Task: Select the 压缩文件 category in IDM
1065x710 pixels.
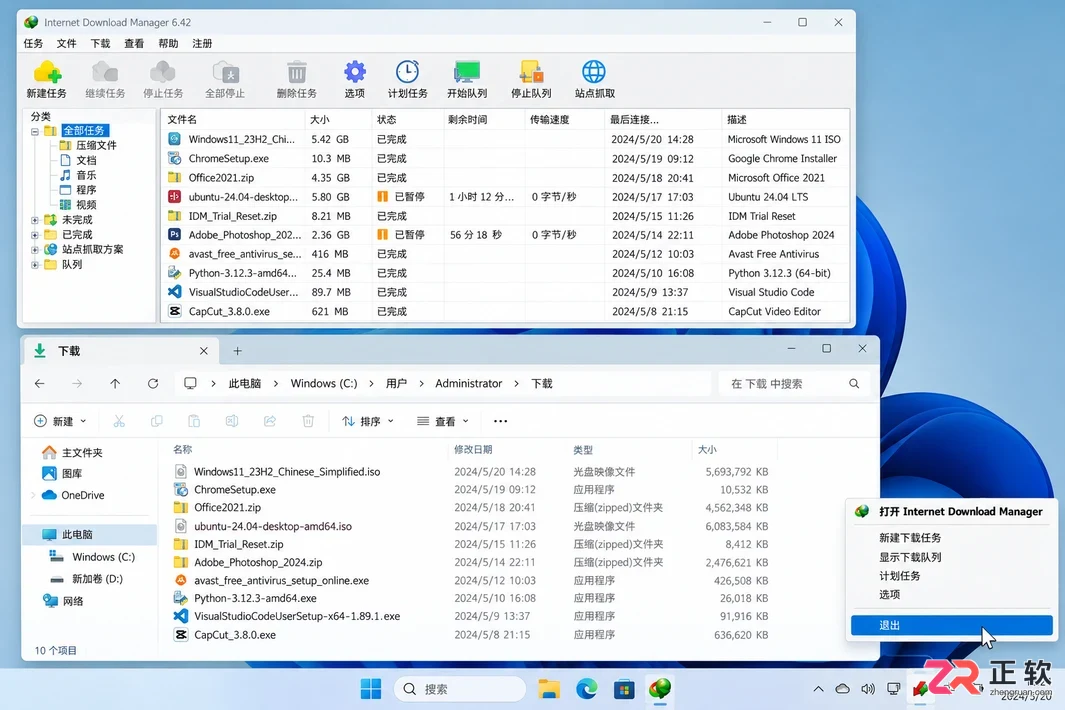Action: click(x=96, y=145)
